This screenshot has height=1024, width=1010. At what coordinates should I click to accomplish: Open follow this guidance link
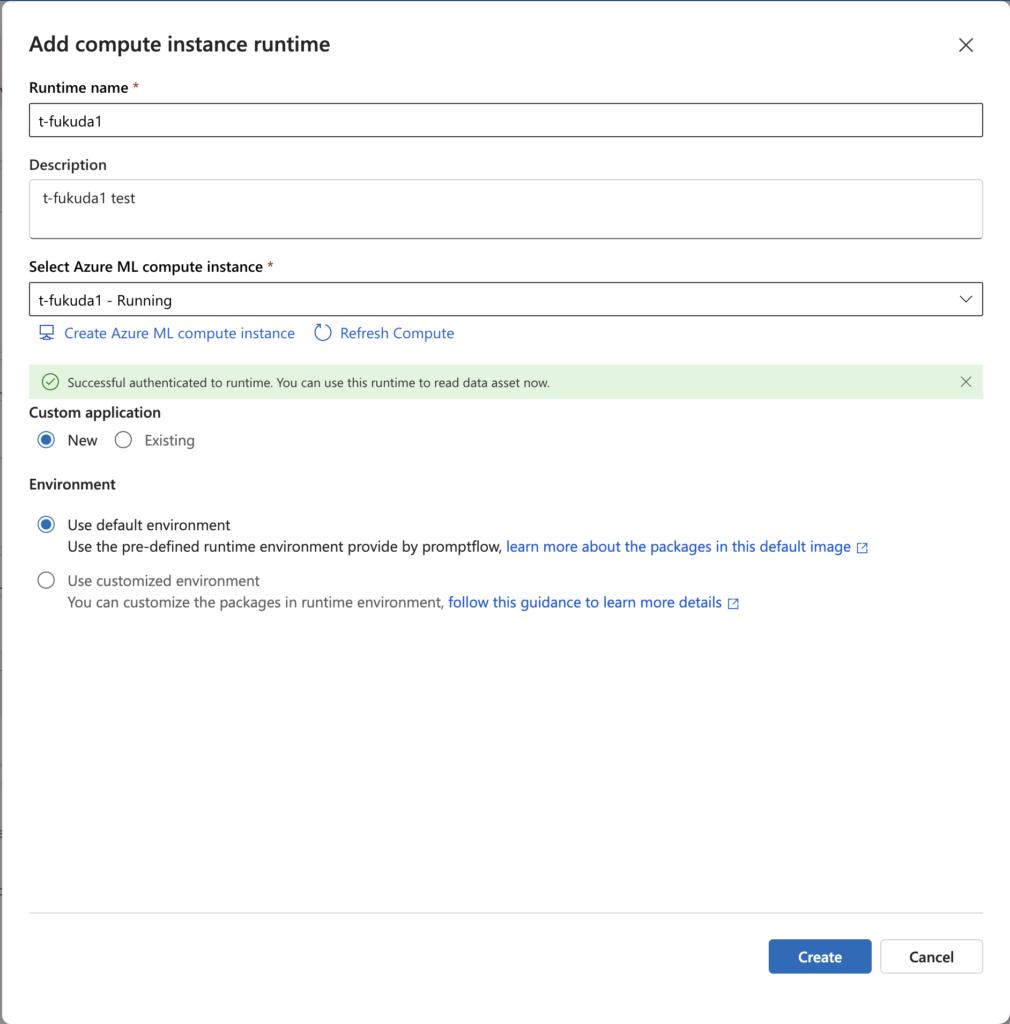[x=584, y=603]
